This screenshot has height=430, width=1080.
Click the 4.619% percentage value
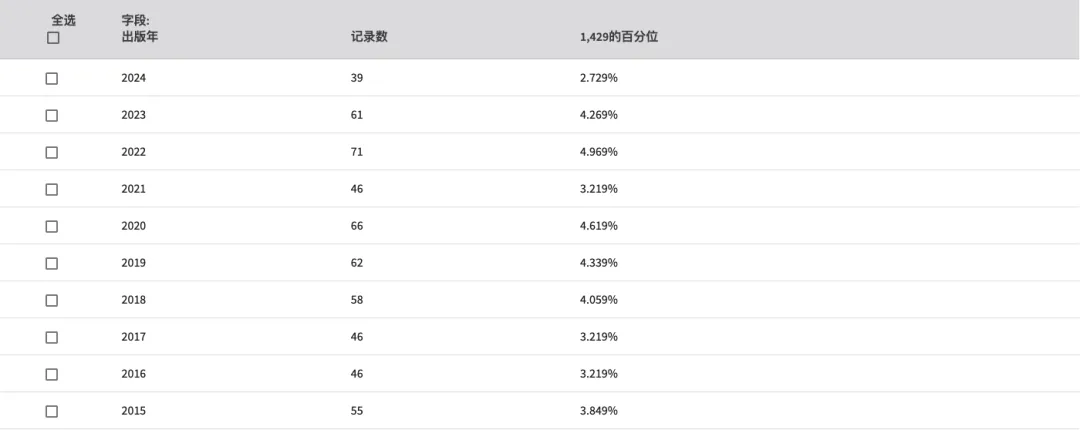599,226
